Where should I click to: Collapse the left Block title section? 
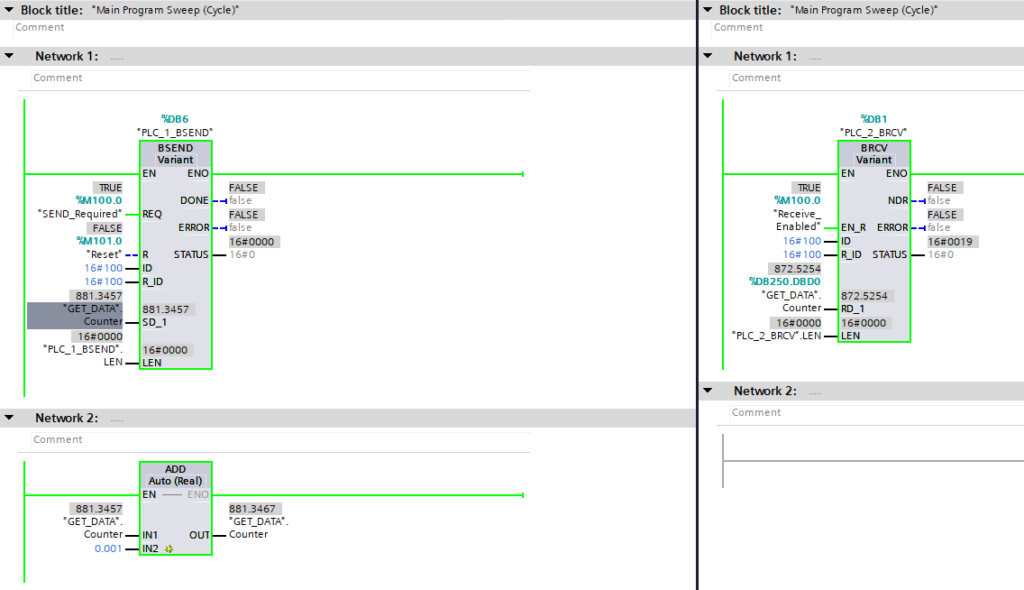pos(8,10)
